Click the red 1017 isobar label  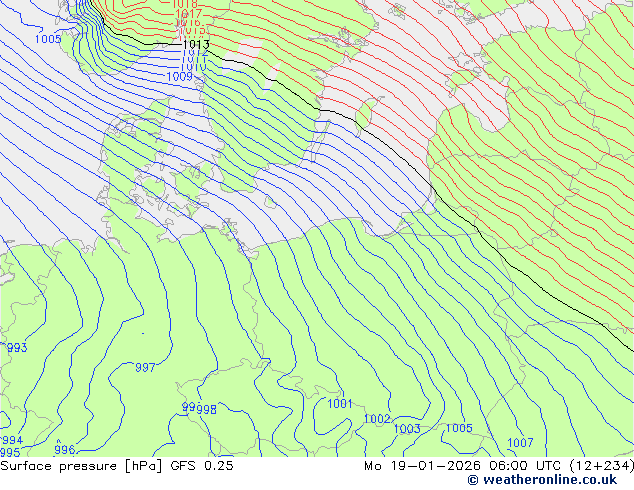188,14
